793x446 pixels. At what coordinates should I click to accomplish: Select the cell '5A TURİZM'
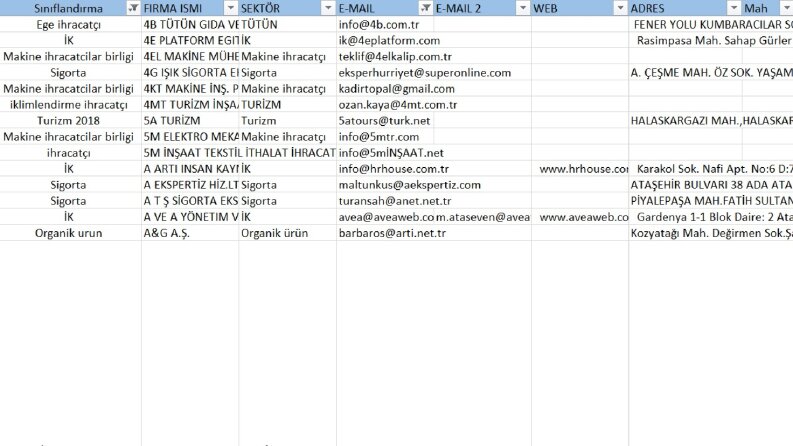190,121
